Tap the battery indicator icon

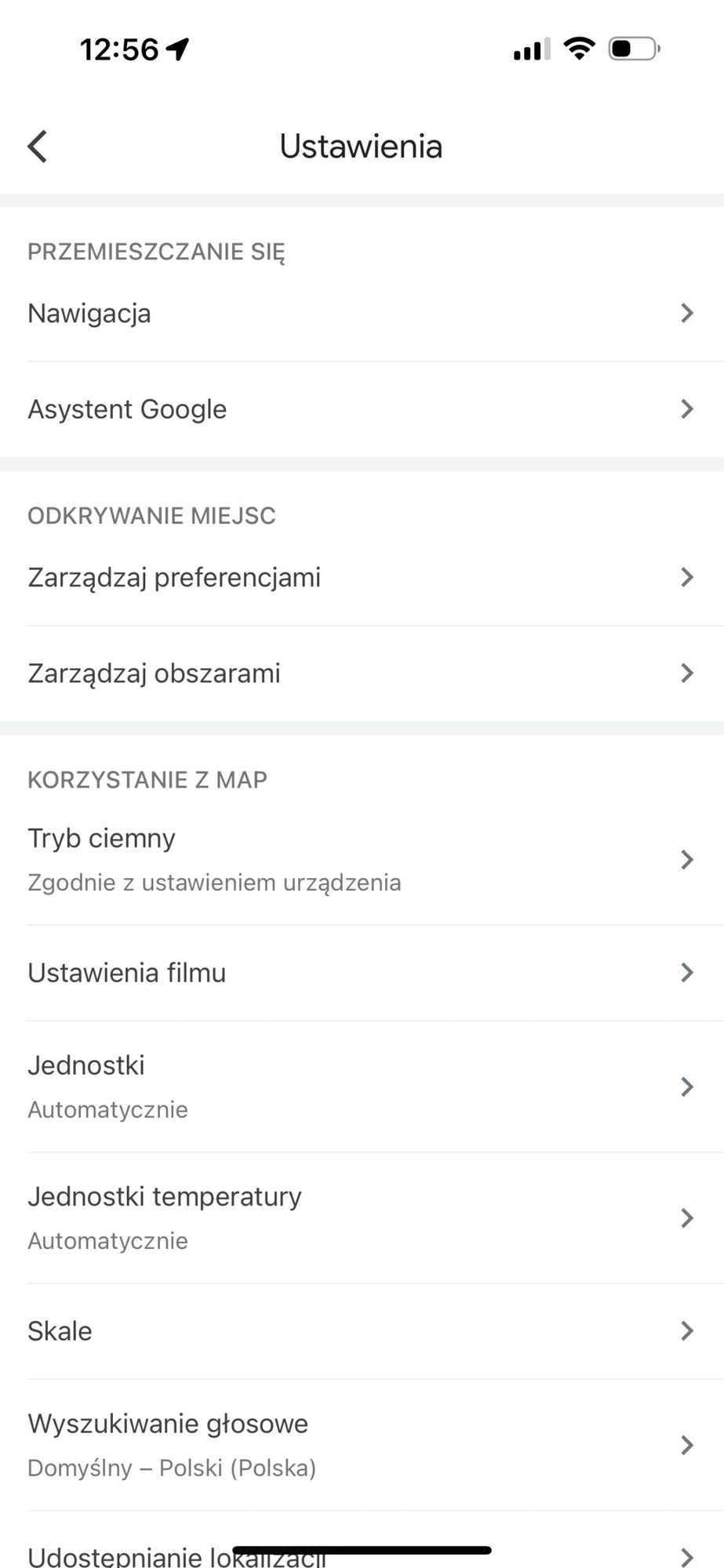(634, 49)
